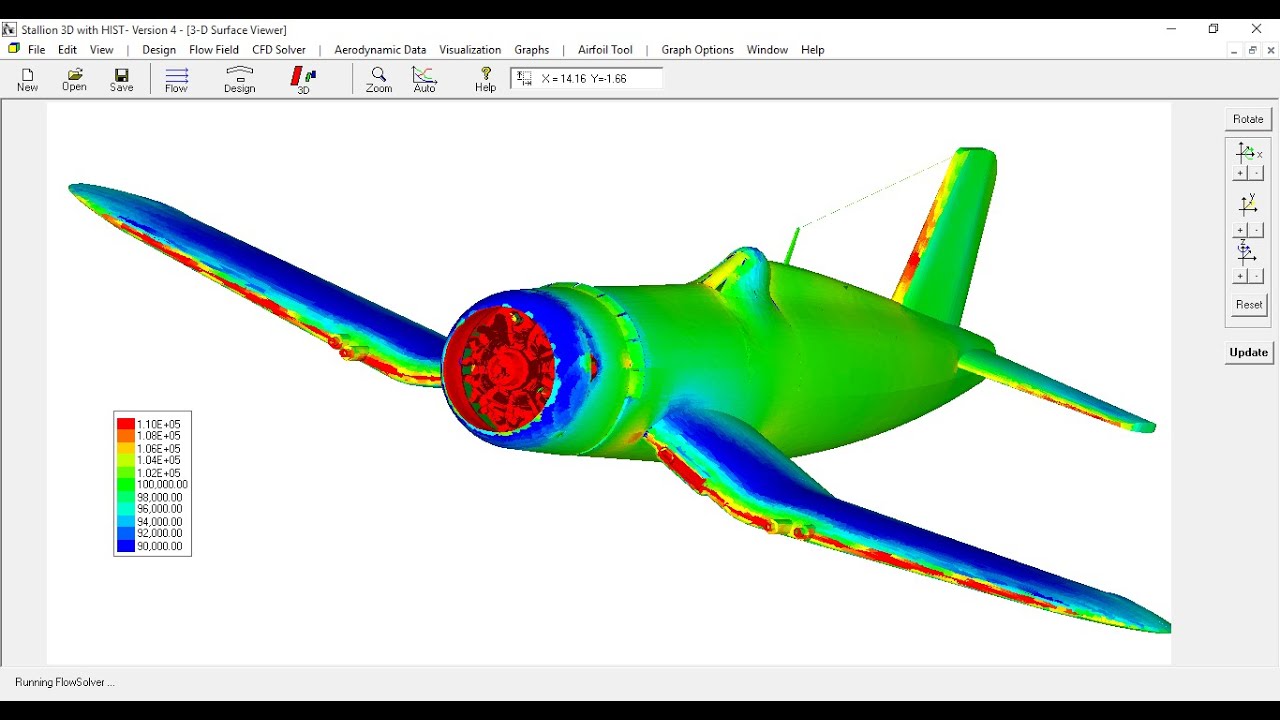
Task: Open Help from the toolbar icon
Action: 485,80
